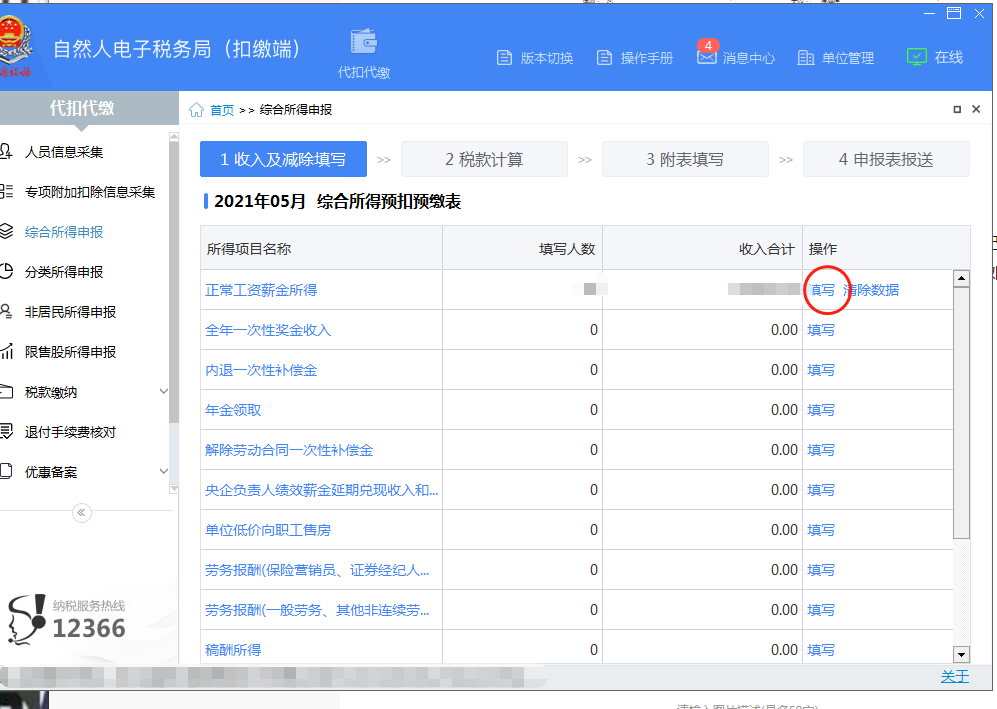Collapse sidebar with double-arrow button
Screen dimensions: 997x709
tap(81, 513)
